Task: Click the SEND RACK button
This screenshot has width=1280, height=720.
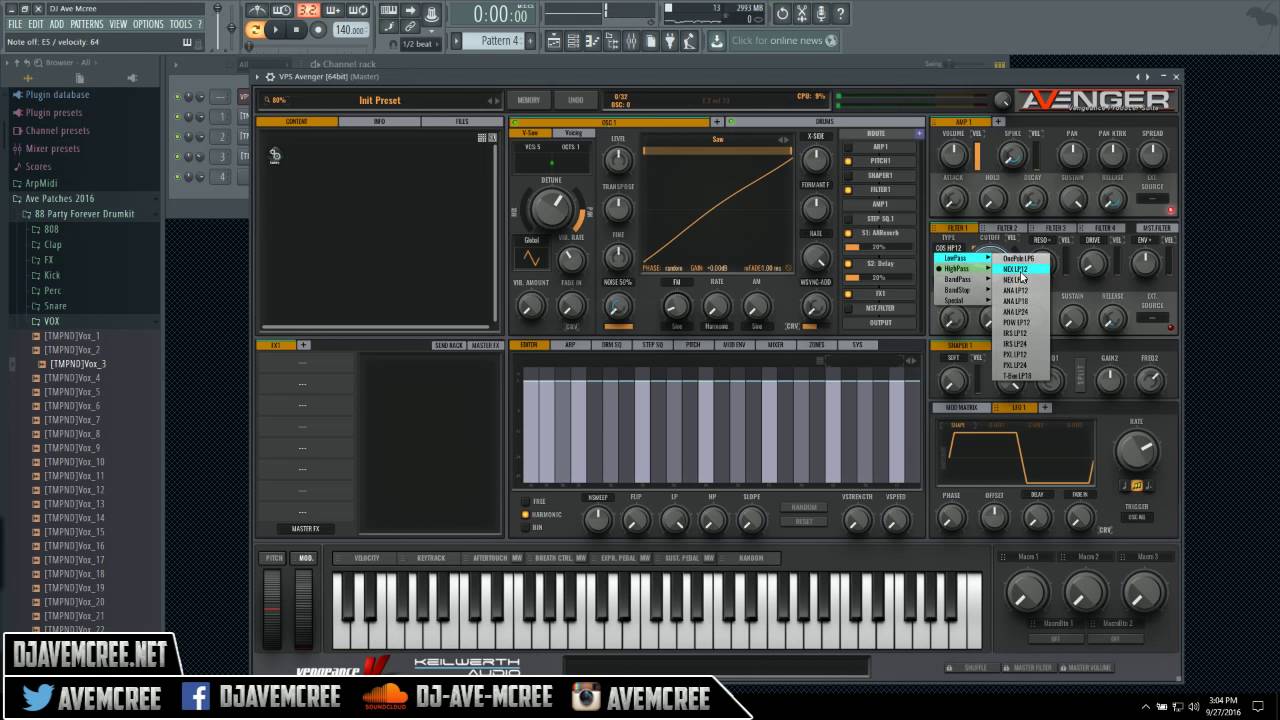Action: [449, 345]
